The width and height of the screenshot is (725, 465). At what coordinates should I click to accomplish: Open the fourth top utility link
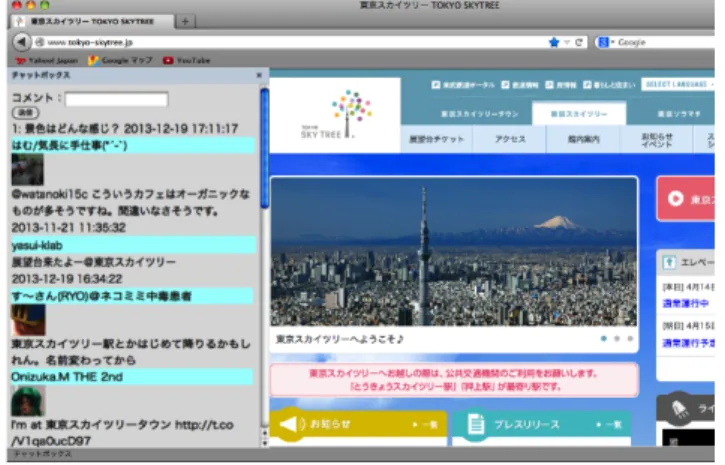click(x=609, y=85)
